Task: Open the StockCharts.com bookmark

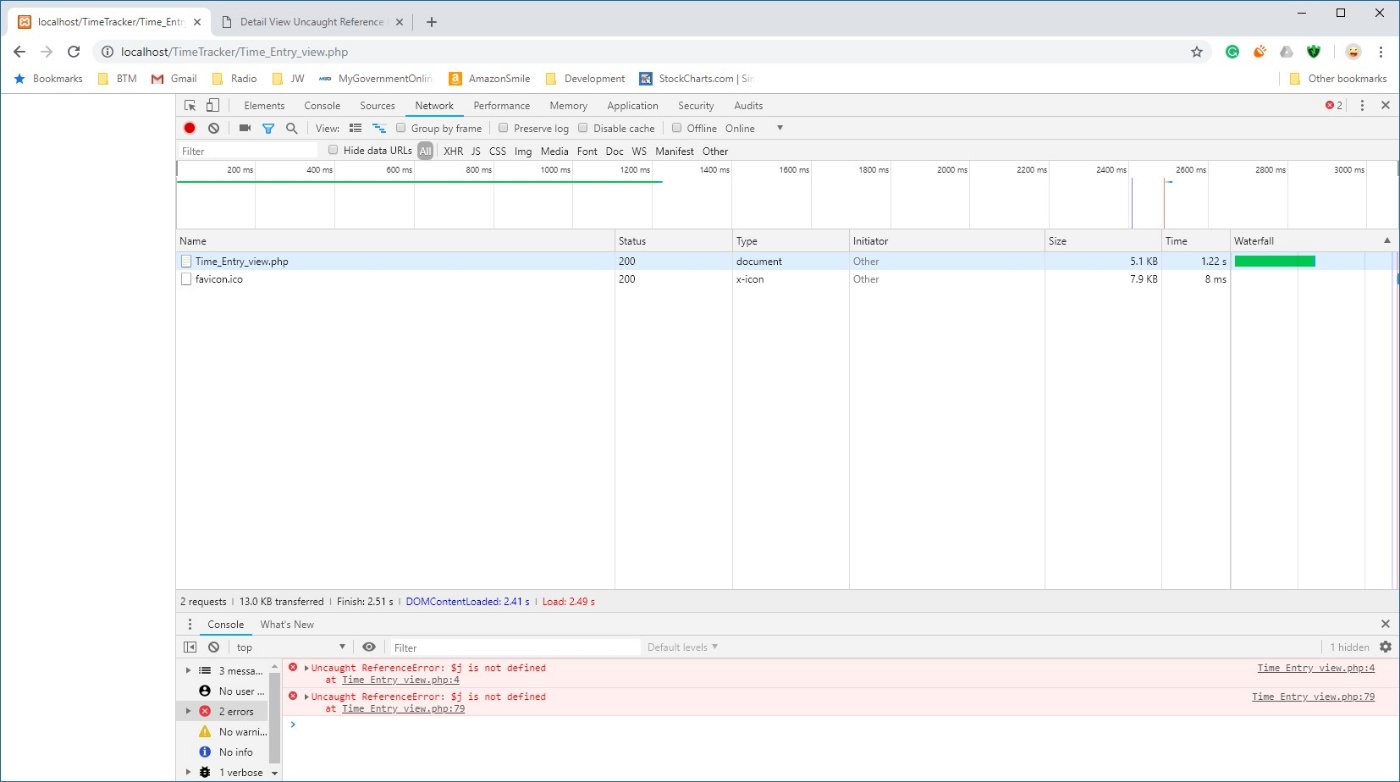Action: 695,78
